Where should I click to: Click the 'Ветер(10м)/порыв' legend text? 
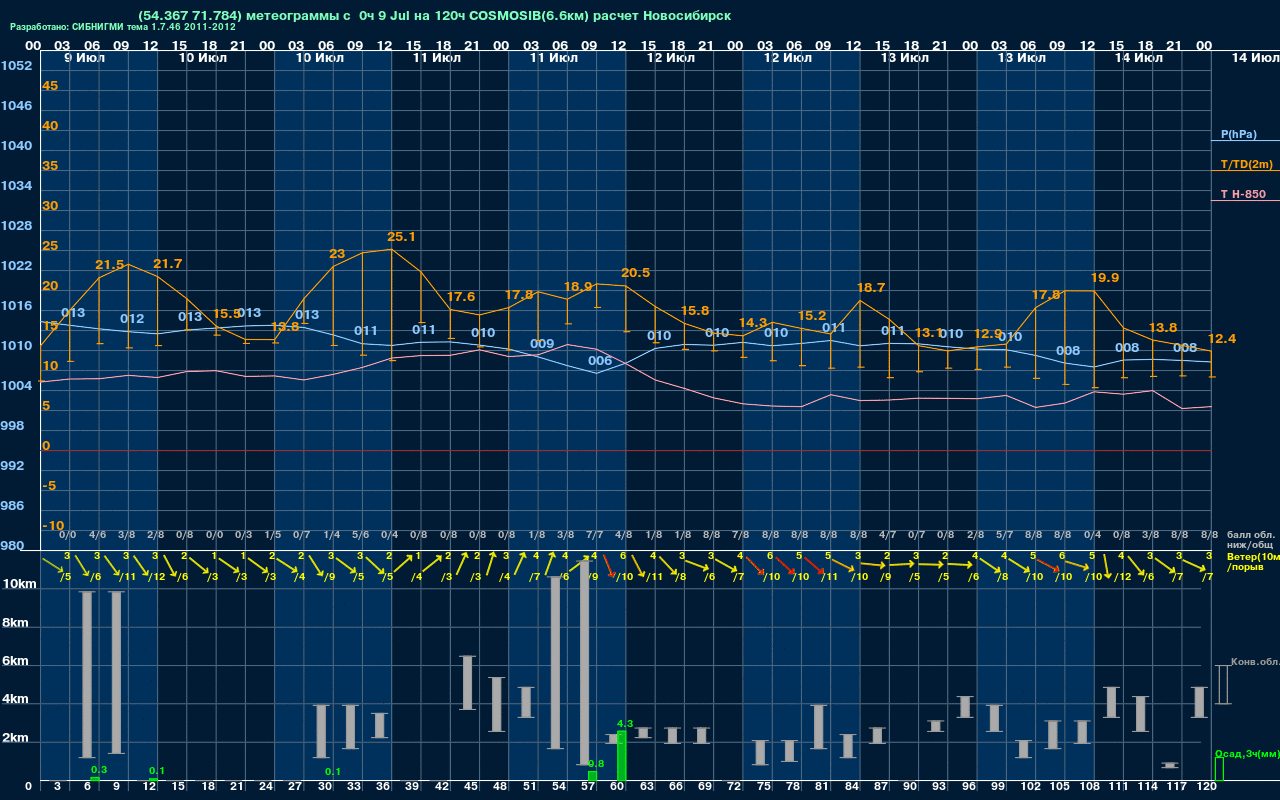1253,561
